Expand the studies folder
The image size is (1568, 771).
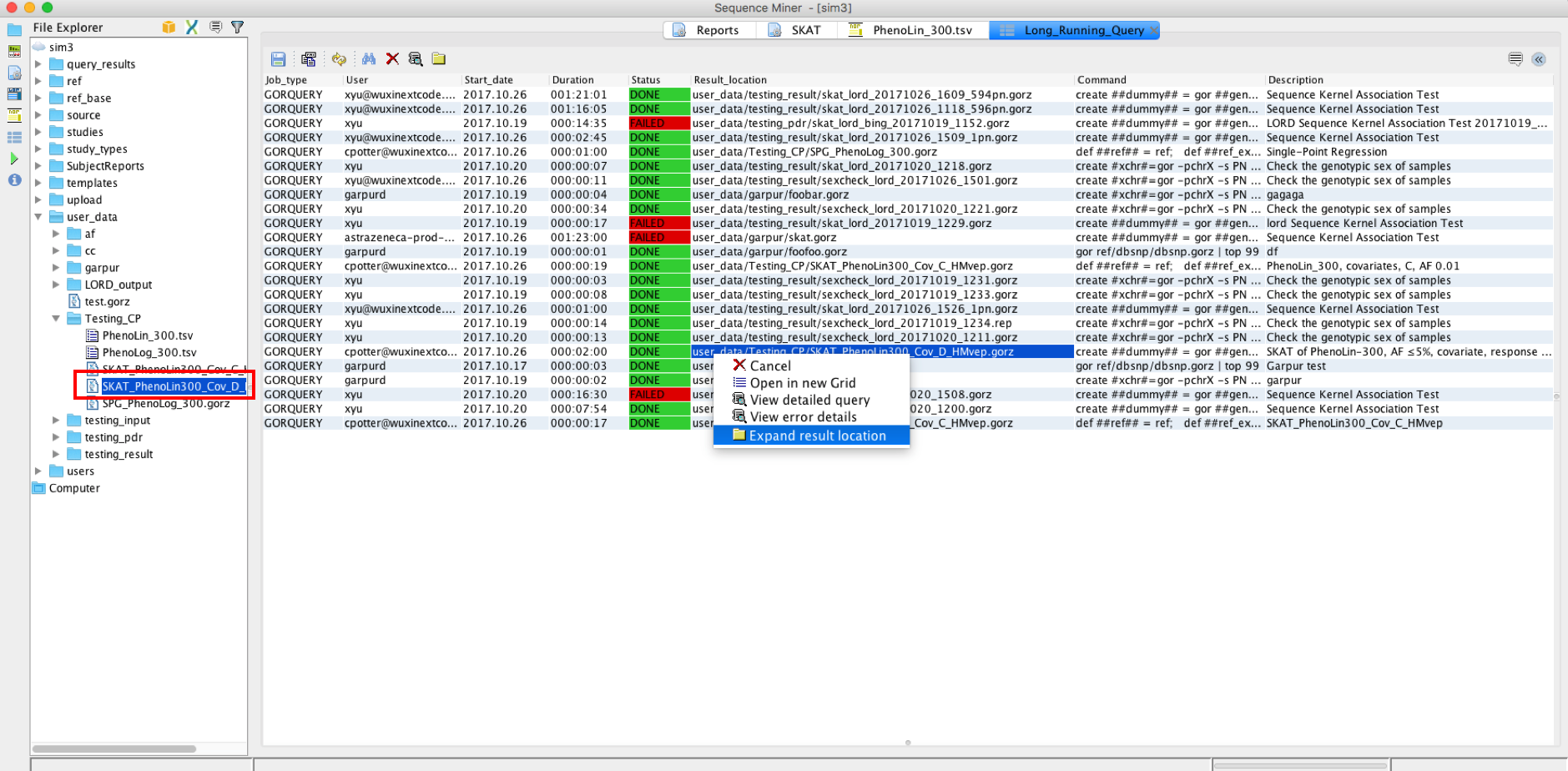click(38, 132)
